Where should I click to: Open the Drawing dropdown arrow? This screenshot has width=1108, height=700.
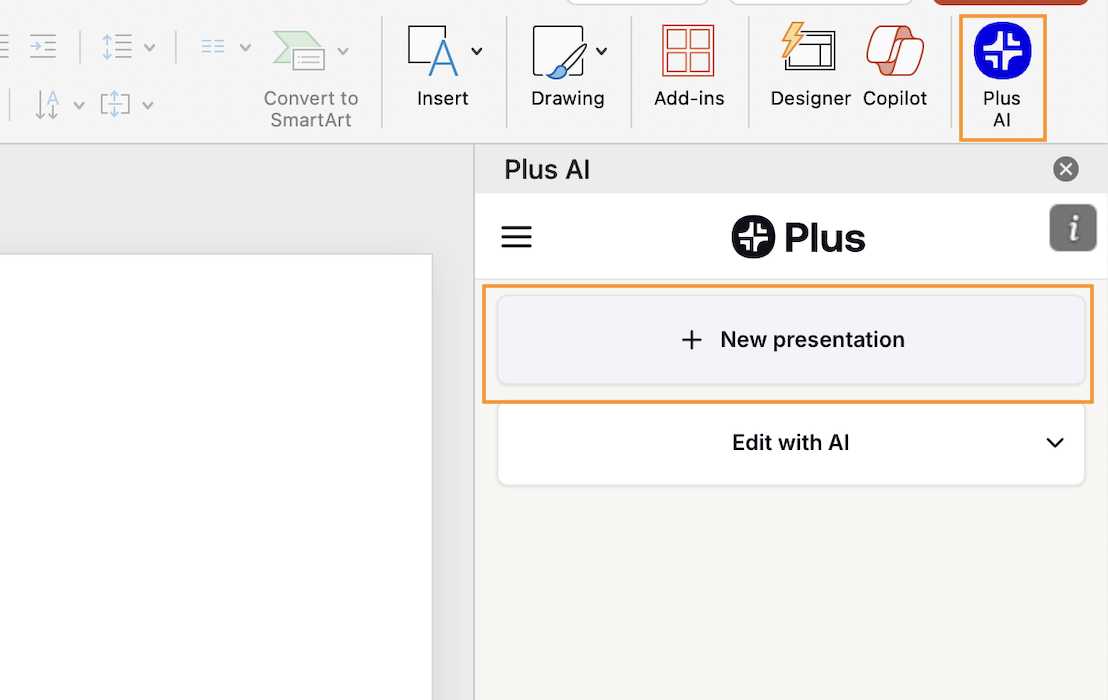pos(601,51)
